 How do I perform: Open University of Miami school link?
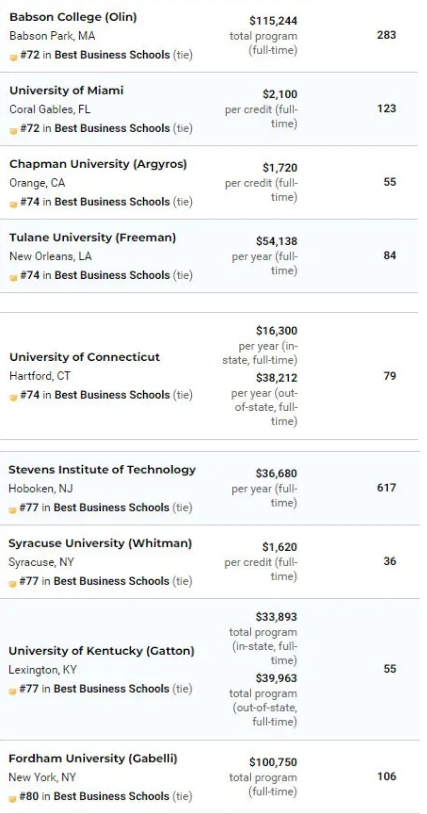(x=66, y=90)
